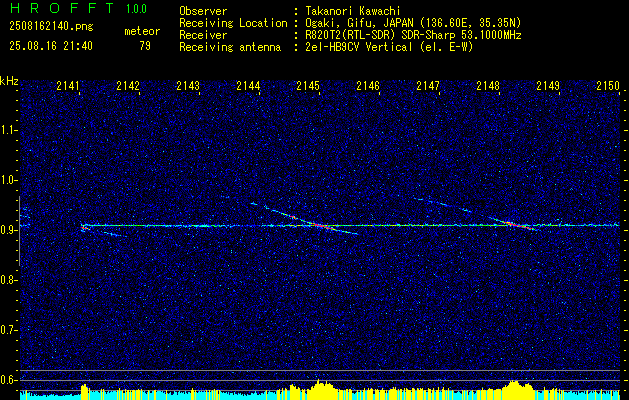Image resolution: width=629 pixels, height=400 pixels.
Task: Click time marker 2147
Action: coord(428,85)
